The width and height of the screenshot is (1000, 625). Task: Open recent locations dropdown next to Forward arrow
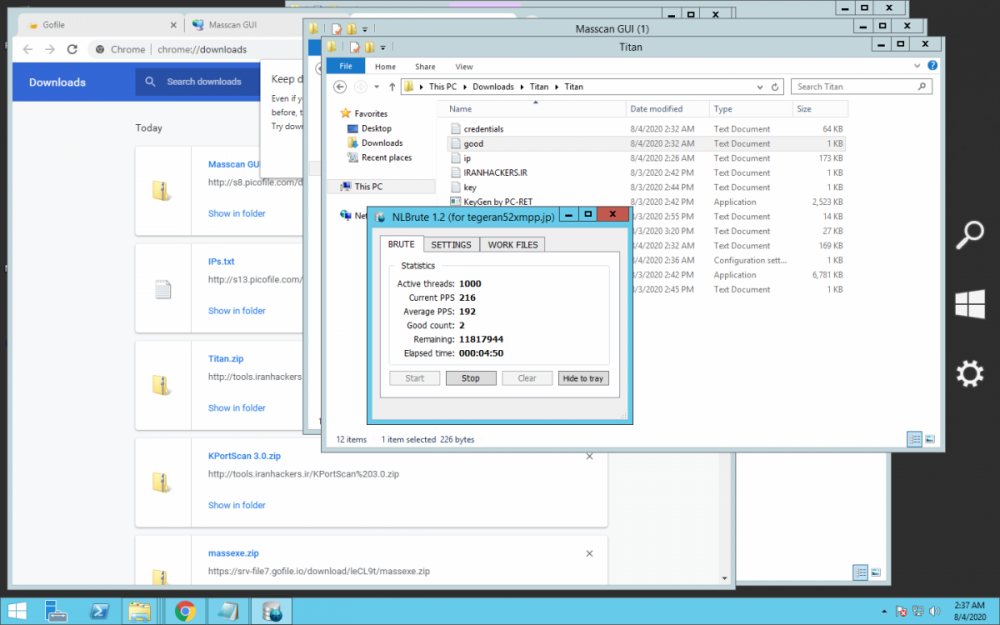[x=376, y=87]
